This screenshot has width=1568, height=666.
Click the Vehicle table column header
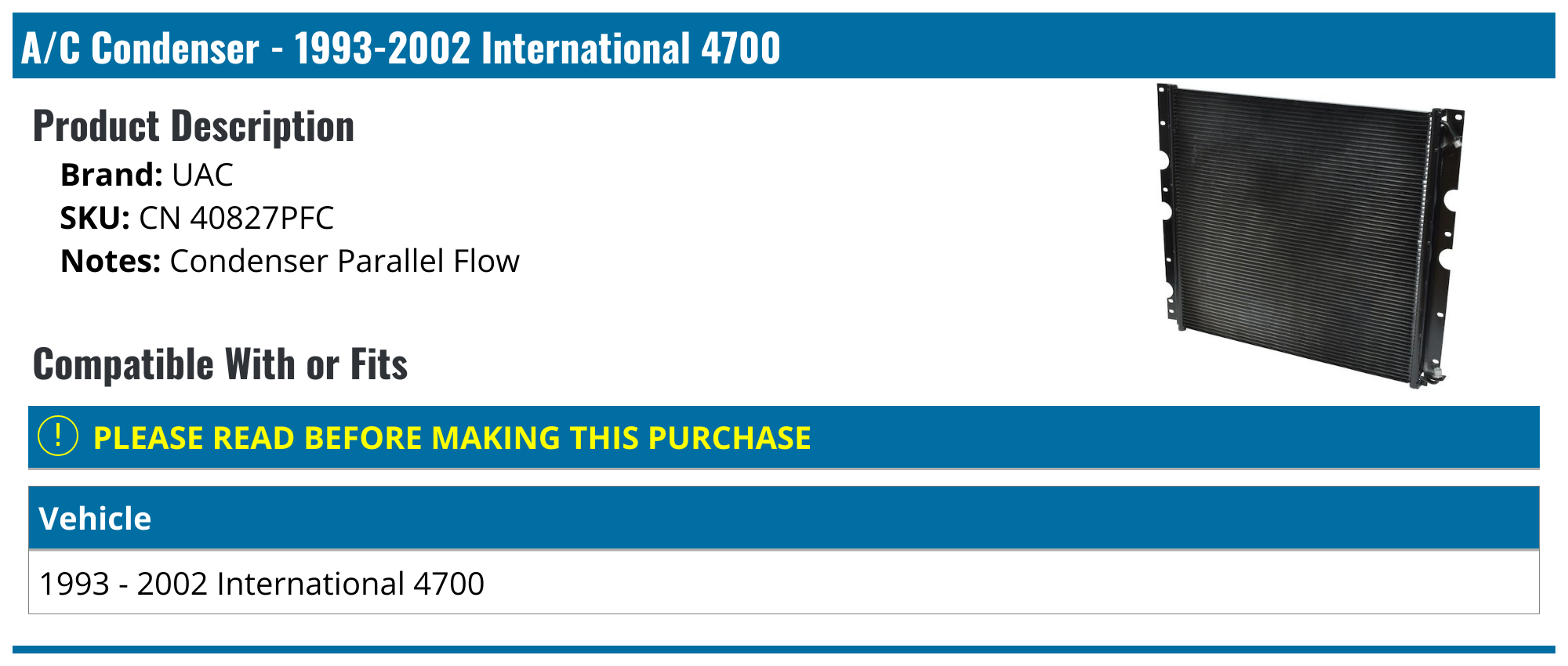pos(95,519)
